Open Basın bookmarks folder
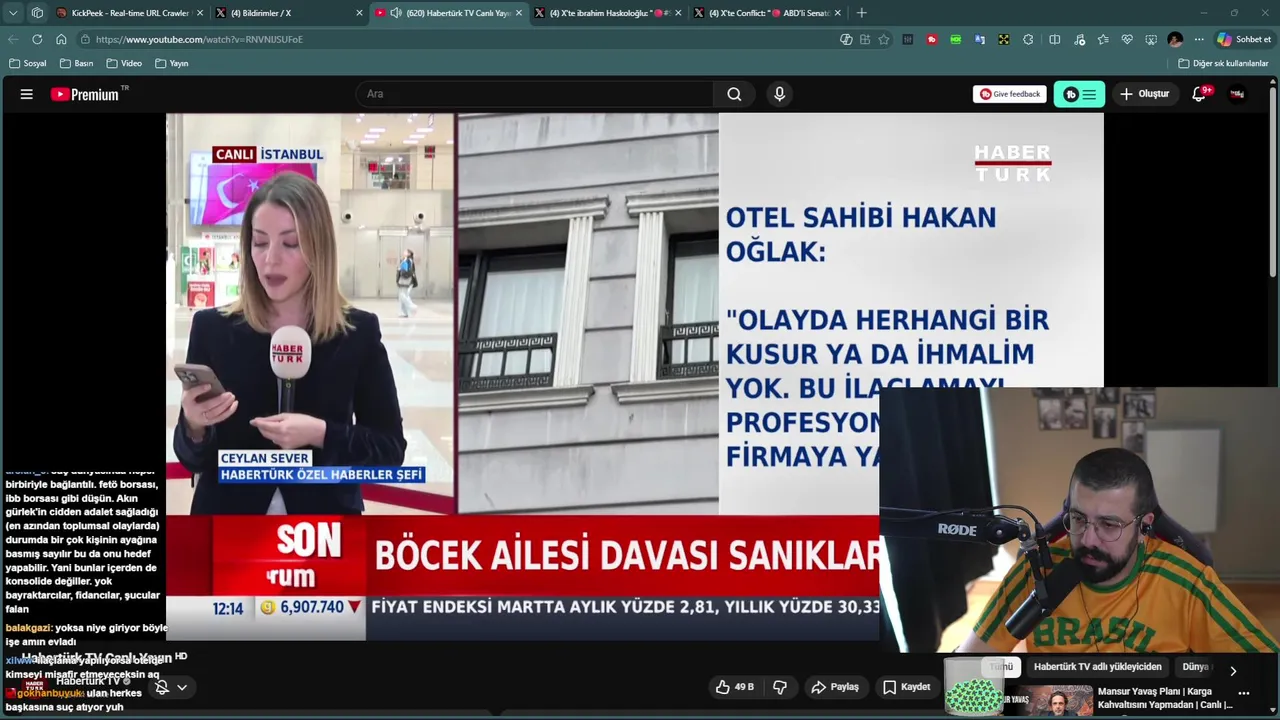1280x720 pixels. [76, 63]
